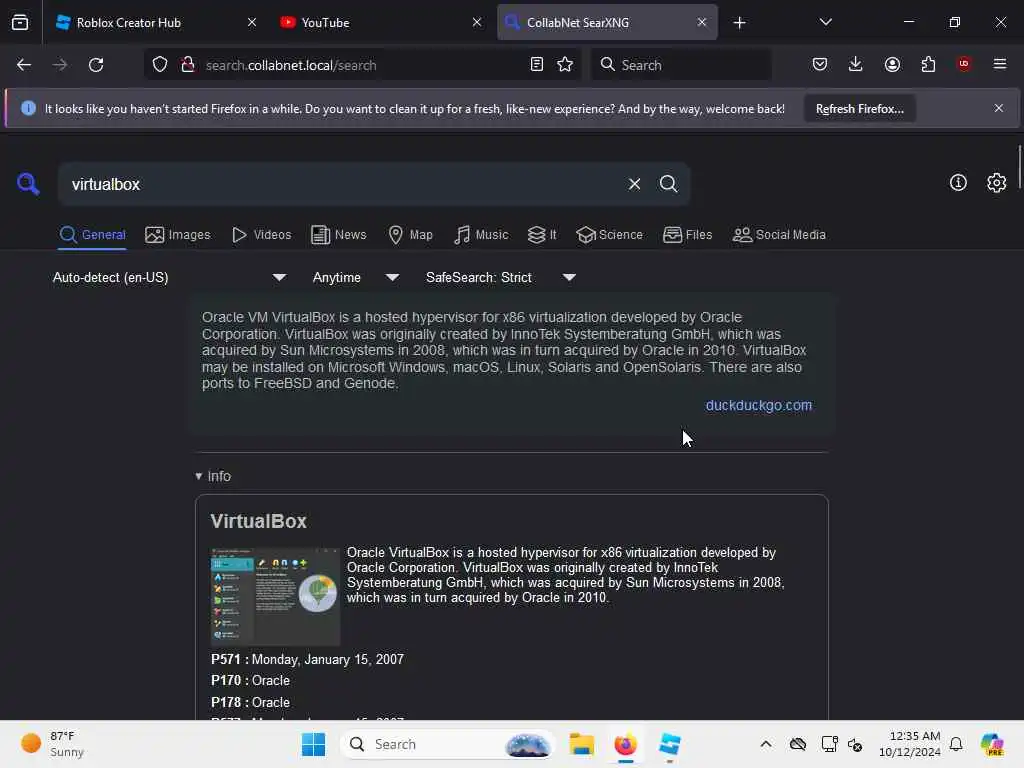Open Roblox Studio from the taskbar
Viewport: 1024px width, 768px height.
[669, 744]
